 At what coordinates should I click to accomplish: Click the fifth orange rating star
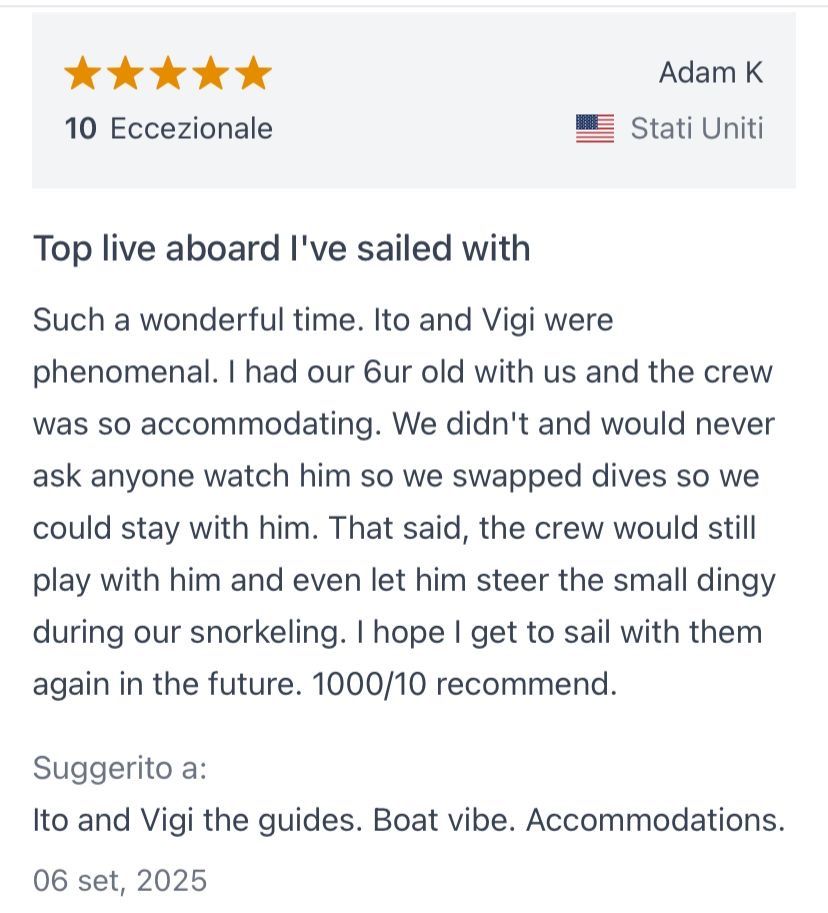tap(253, 73)
